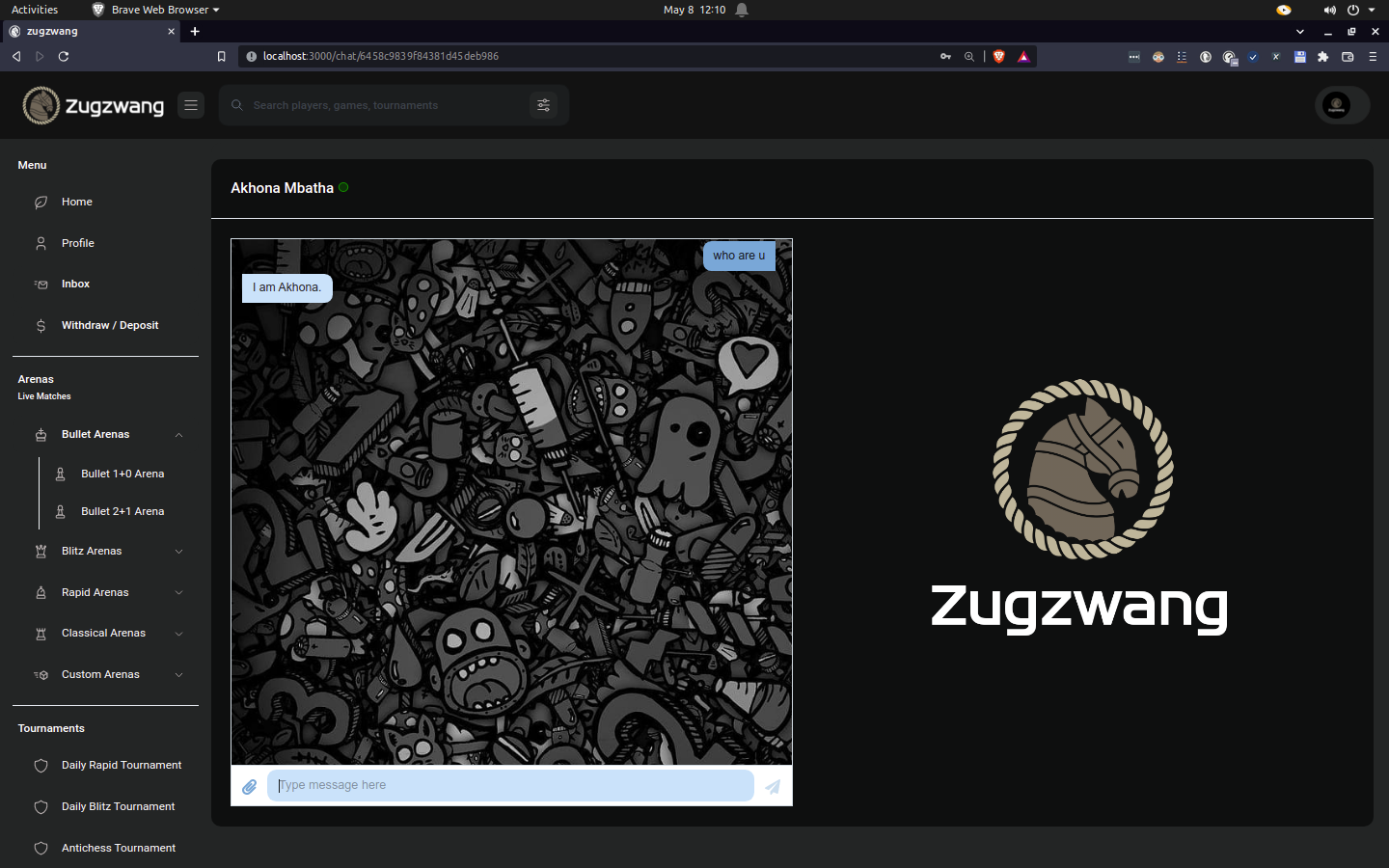The height and width of the screenshot is (868, 1389).
Task: Open Bullet 2+1 Arena
Action: [x=123, y=512]
